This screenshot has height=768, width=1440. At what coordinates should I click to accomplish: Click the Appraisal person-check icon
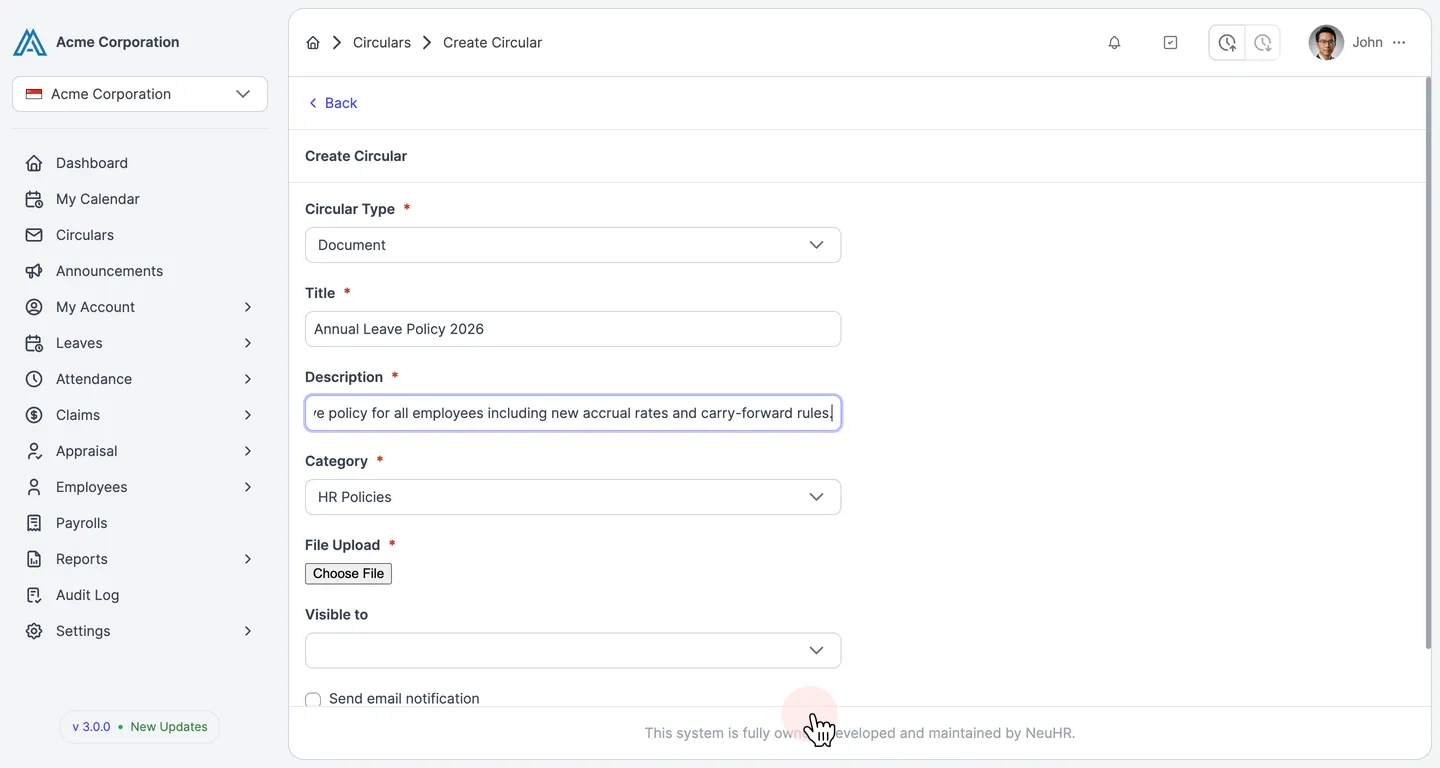(34, 451)
